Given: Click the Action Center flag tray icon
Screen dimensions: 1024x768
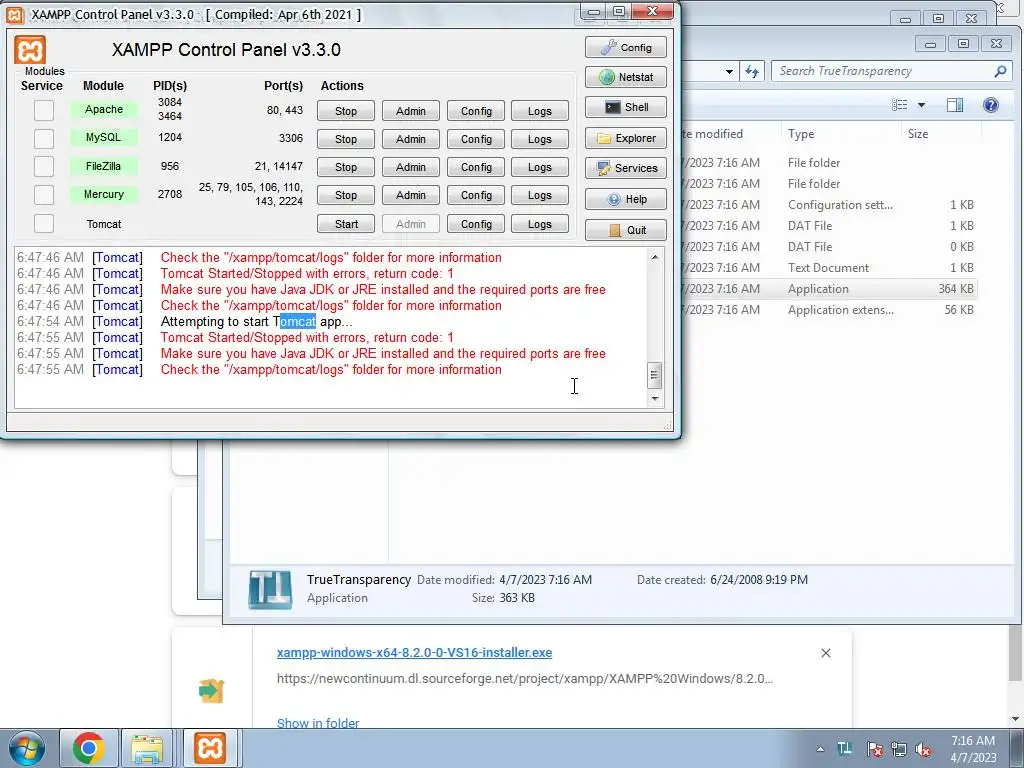Looking at the screenshot, I should pyautogui.click(x=874, y=748).
